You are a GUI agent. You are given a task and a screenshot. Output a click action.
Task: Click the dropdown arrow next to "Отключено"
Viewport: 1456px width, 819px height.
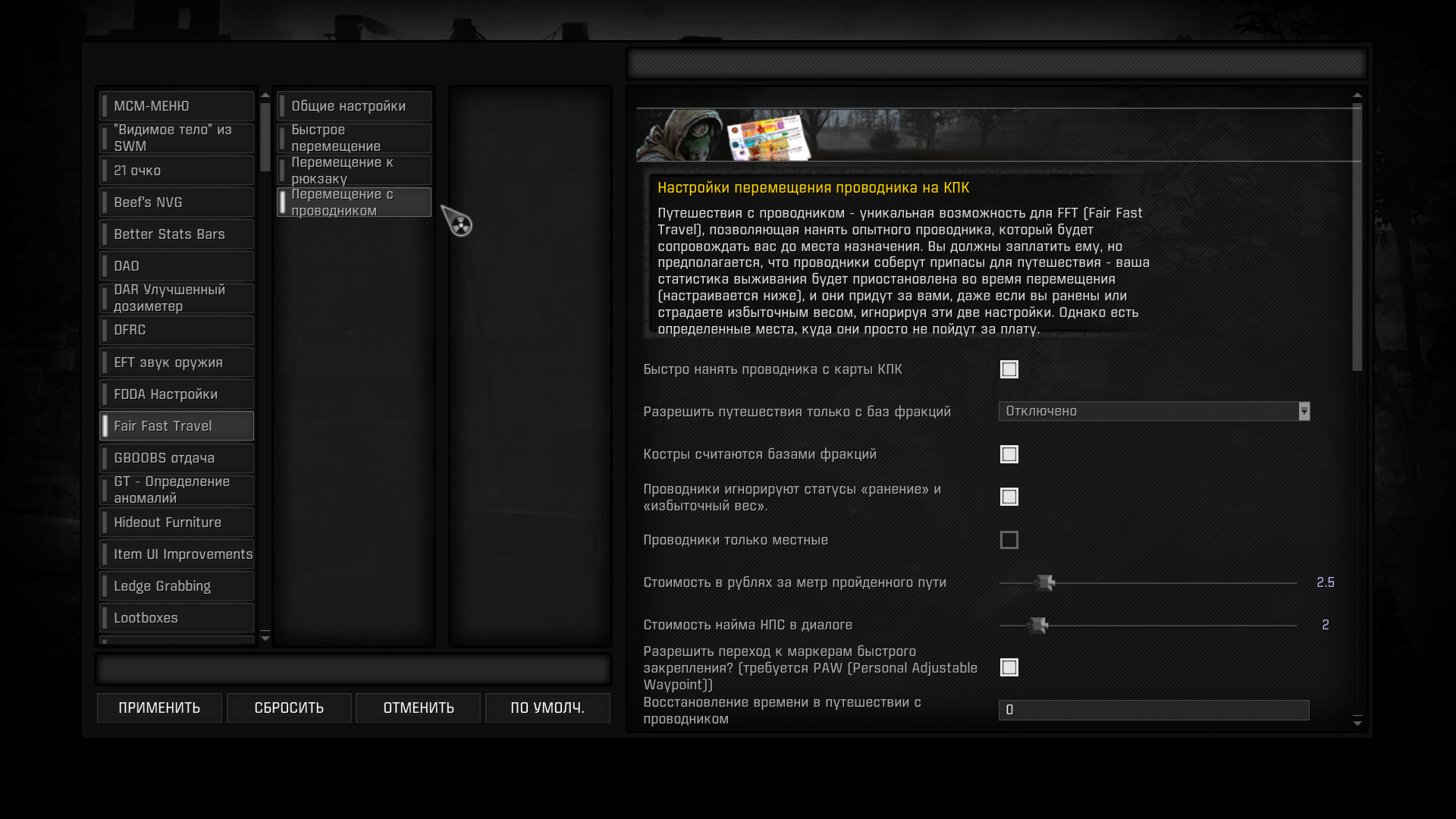click(x=1304, y=411)
